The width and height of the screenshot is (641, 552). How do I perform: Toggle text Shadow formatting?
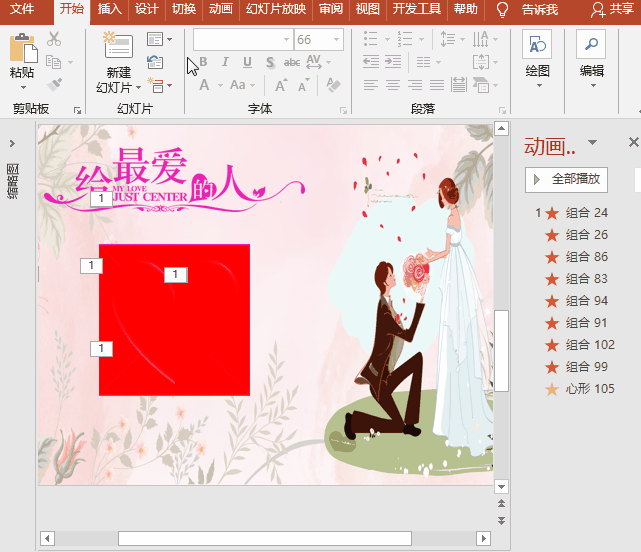[x=270, y=62]
